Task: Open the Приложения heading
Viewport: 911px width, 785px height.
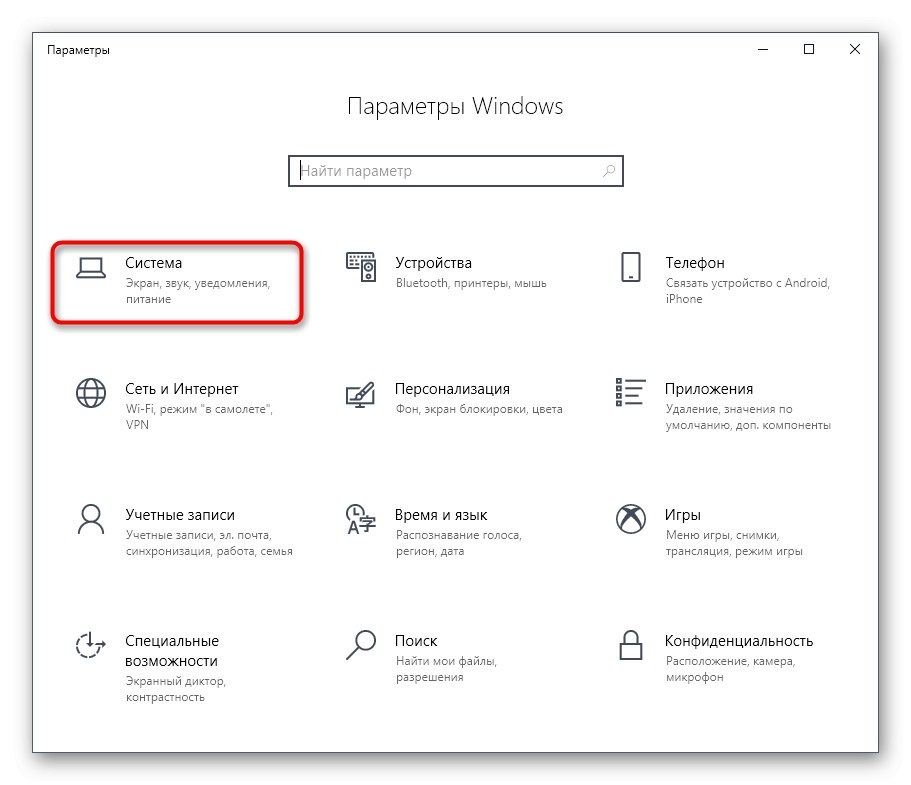Action: [x=709, y=389]
